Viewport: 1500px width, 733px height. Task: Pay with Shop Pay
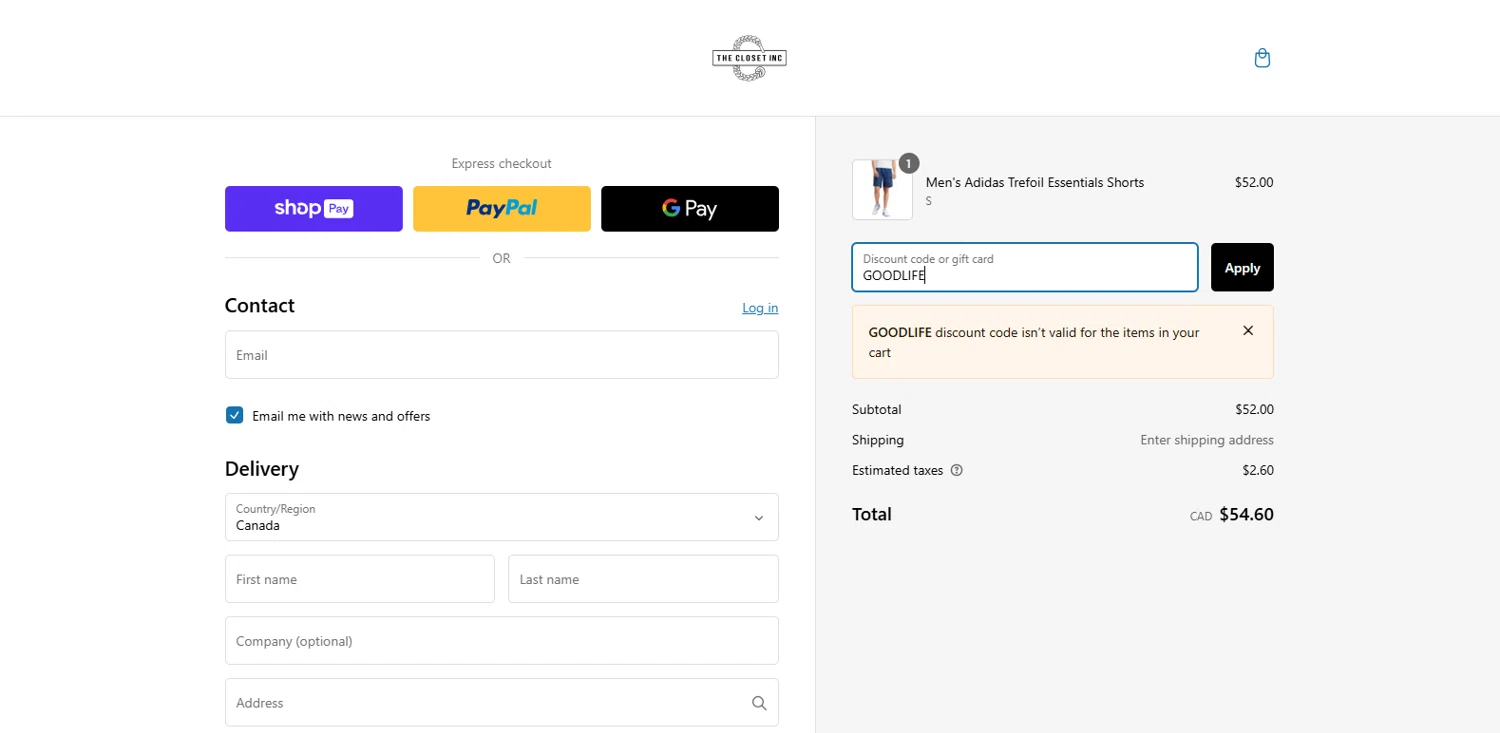(314, 209)
